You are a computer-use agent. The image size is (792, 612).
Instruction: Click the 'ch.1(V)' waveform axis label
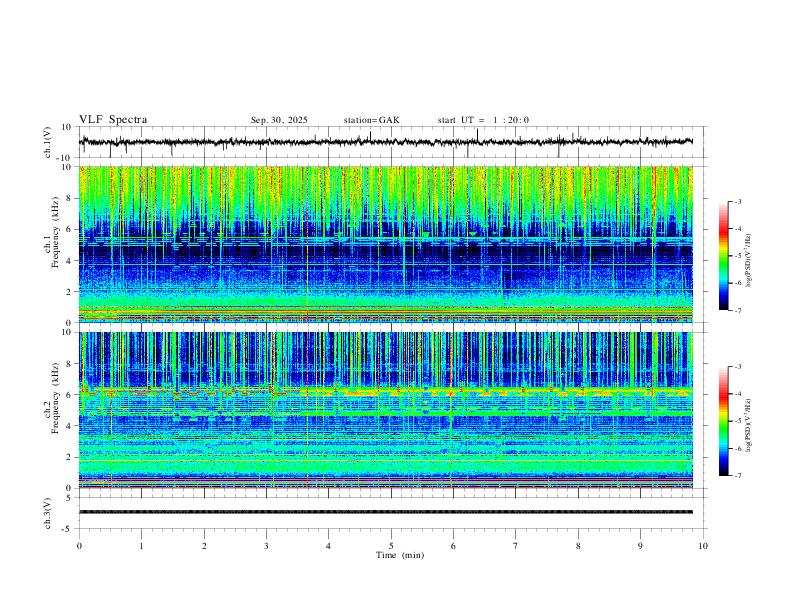click(48, 142)
